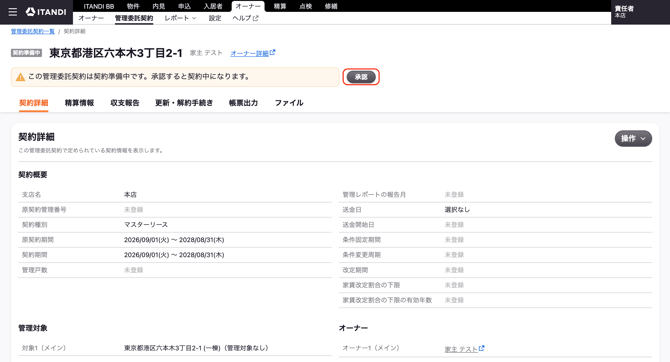Click the 家主 テスト owner link
The image size is (670, 362).
pyautogui.click(x=461, y=349)
